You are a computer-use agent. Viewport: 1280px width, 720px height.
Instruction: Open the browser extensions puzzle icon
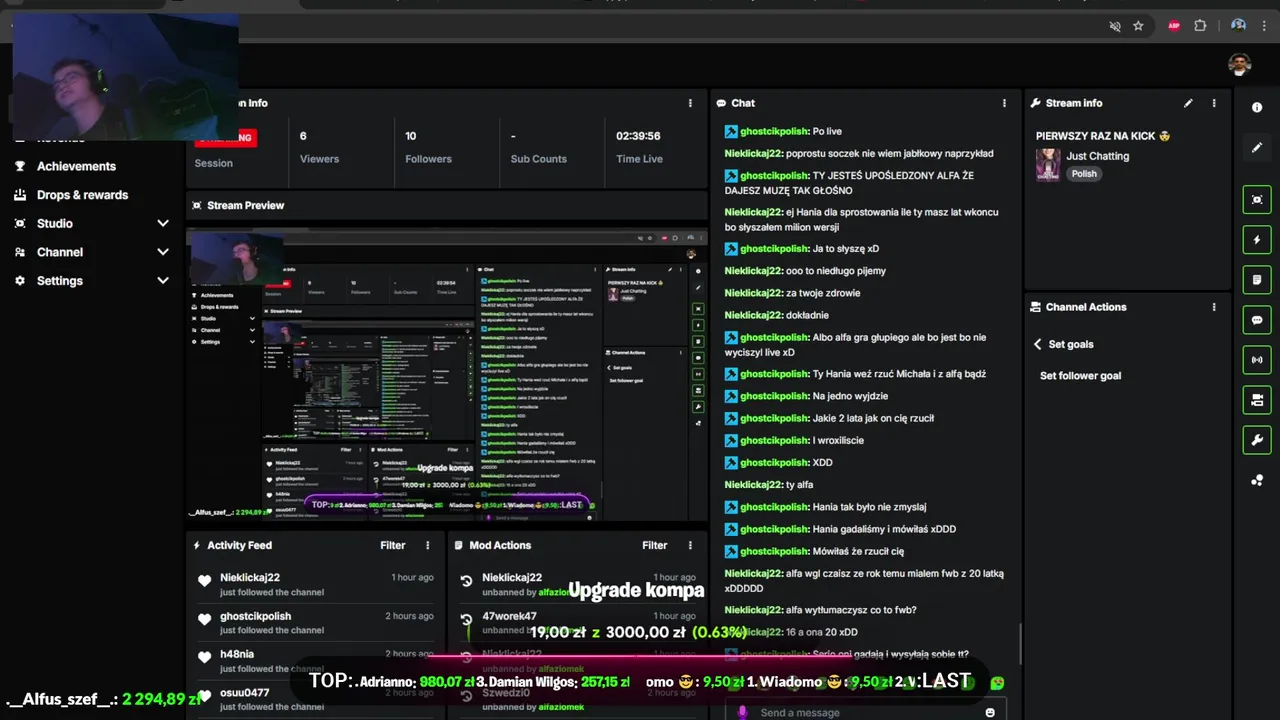(x=1200, y=26)
